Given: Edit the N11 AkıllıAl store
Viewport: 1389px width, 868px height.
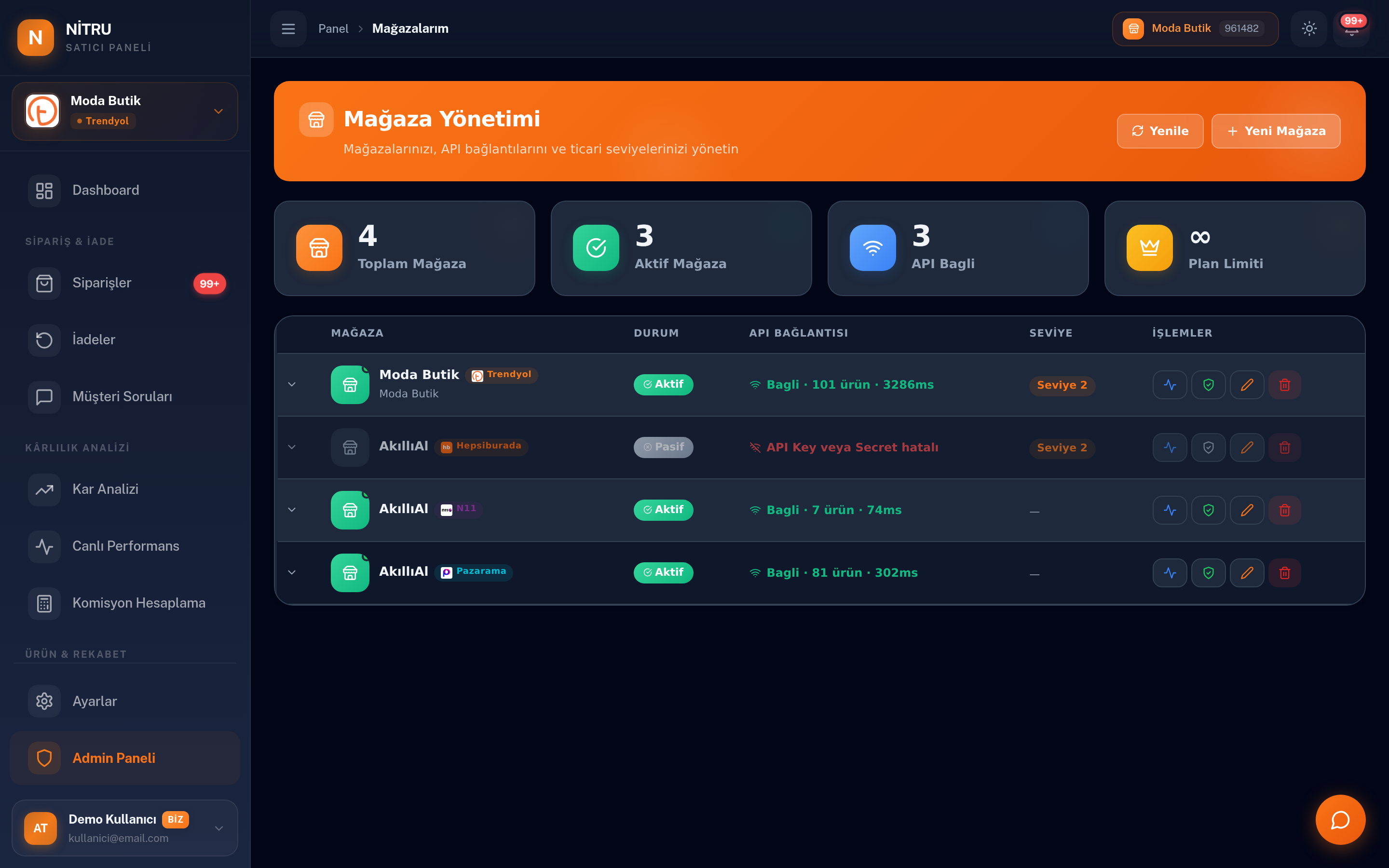Looking at the screenshot, I should pos(1247,510).
